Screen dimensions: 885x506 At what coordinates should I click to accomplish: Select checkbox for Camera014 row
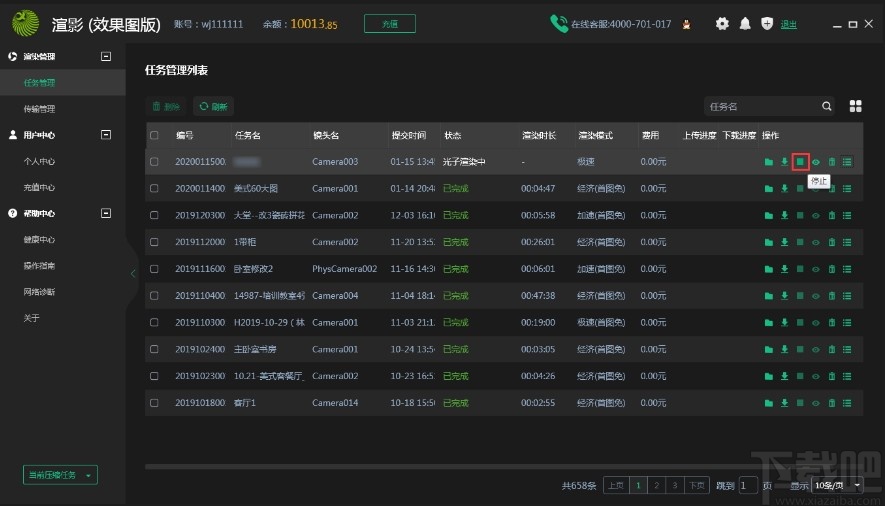154,403
